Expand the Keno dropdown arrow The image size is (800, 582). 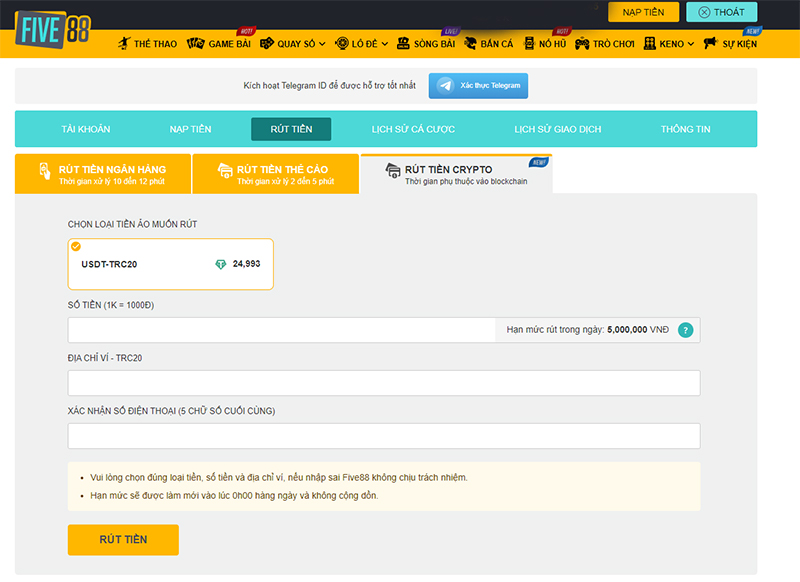point(691,44)
